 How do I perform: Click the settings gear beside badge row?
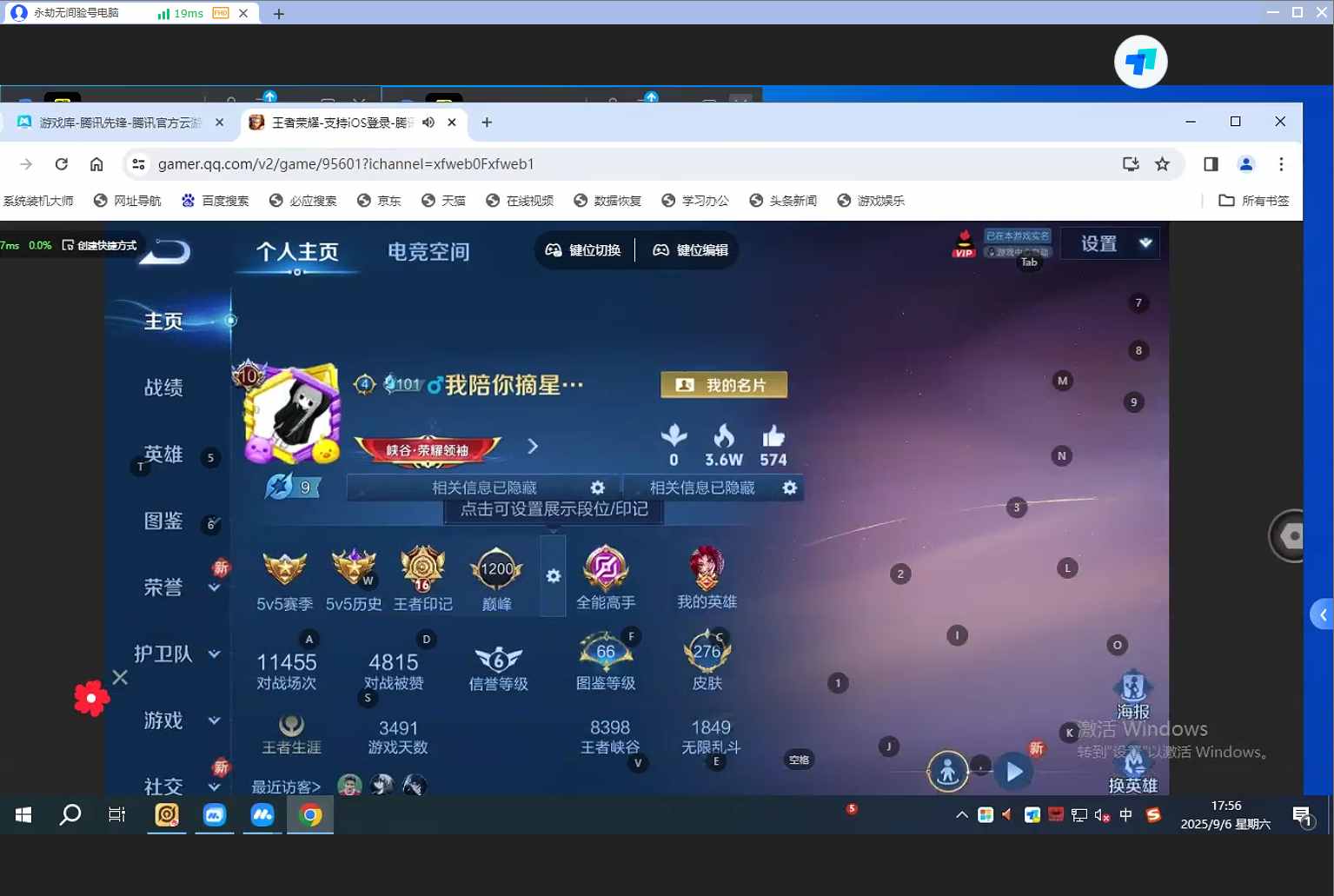[x=554, y=576]
